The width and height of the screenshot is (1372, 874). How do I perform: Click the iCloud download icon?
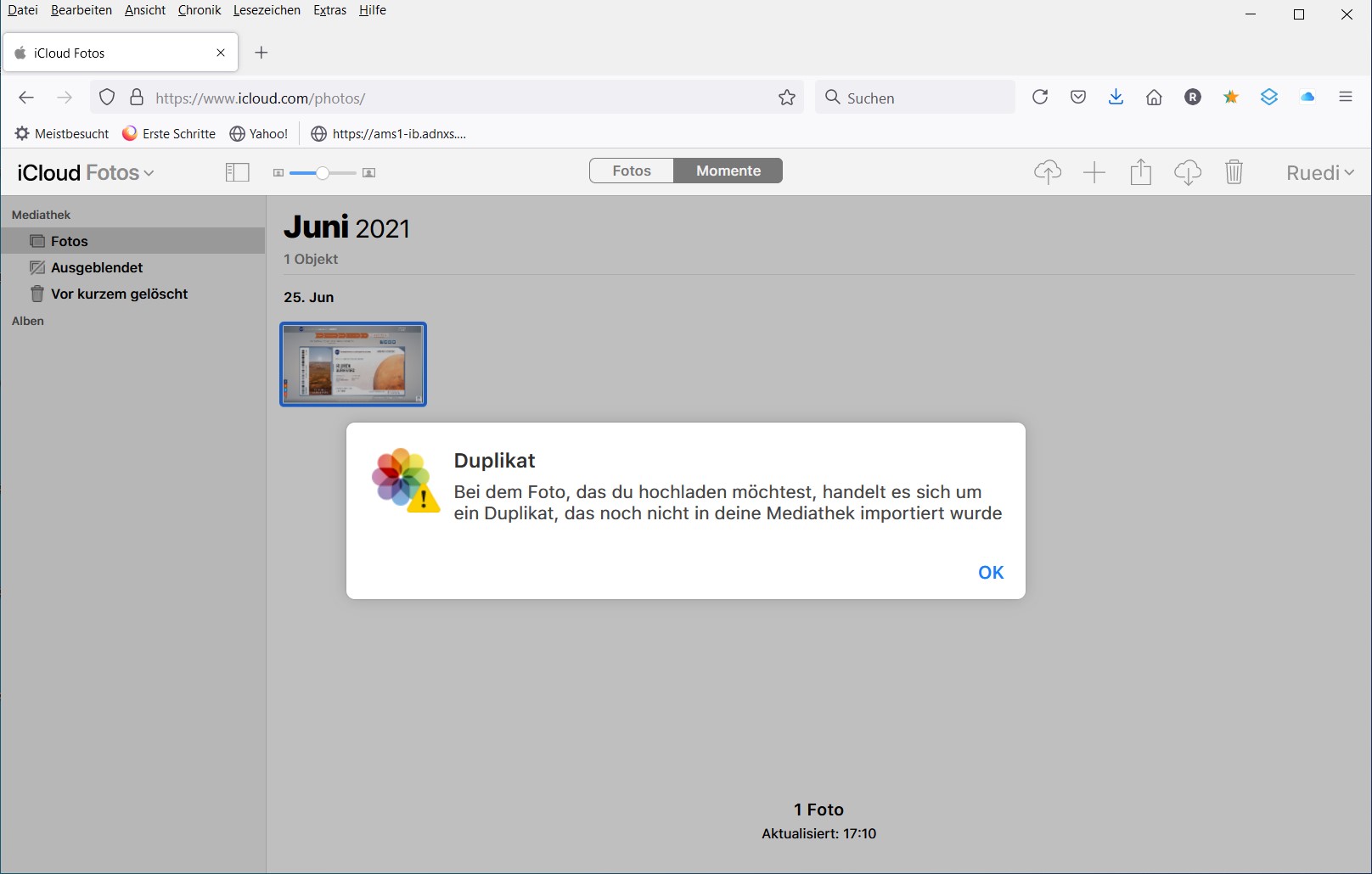point(1188,172)
